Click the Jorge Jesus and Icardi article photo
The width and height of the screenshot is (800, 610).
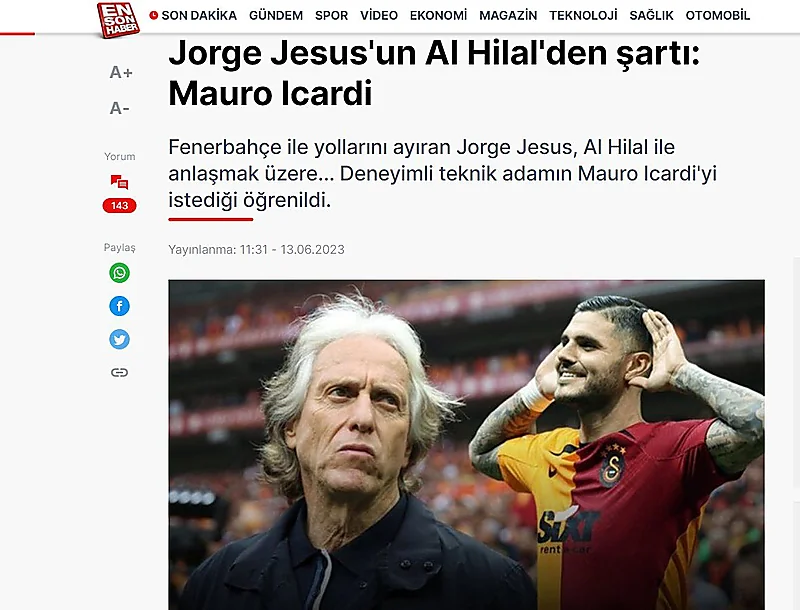(466, 444)
